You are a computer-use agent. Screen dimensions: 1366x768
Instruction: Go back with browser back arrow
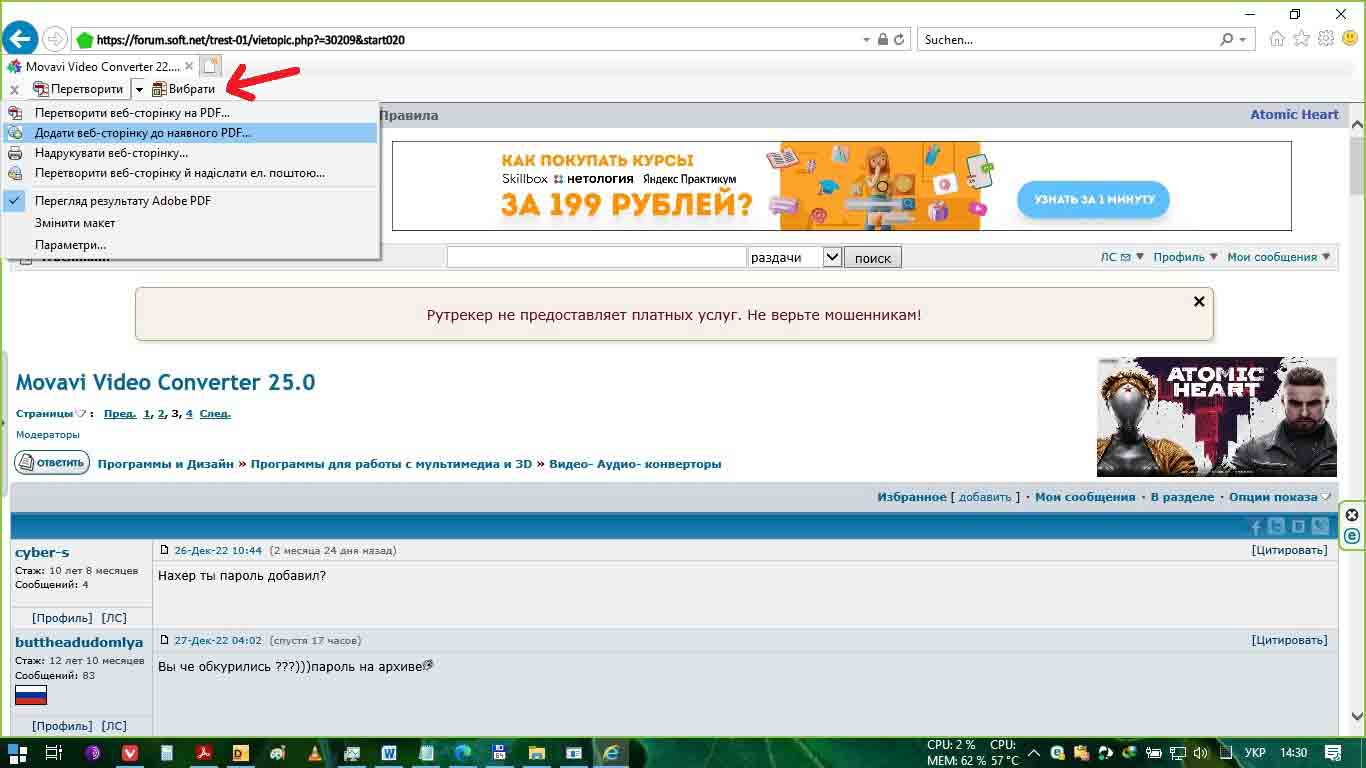[x=20, y=39]
